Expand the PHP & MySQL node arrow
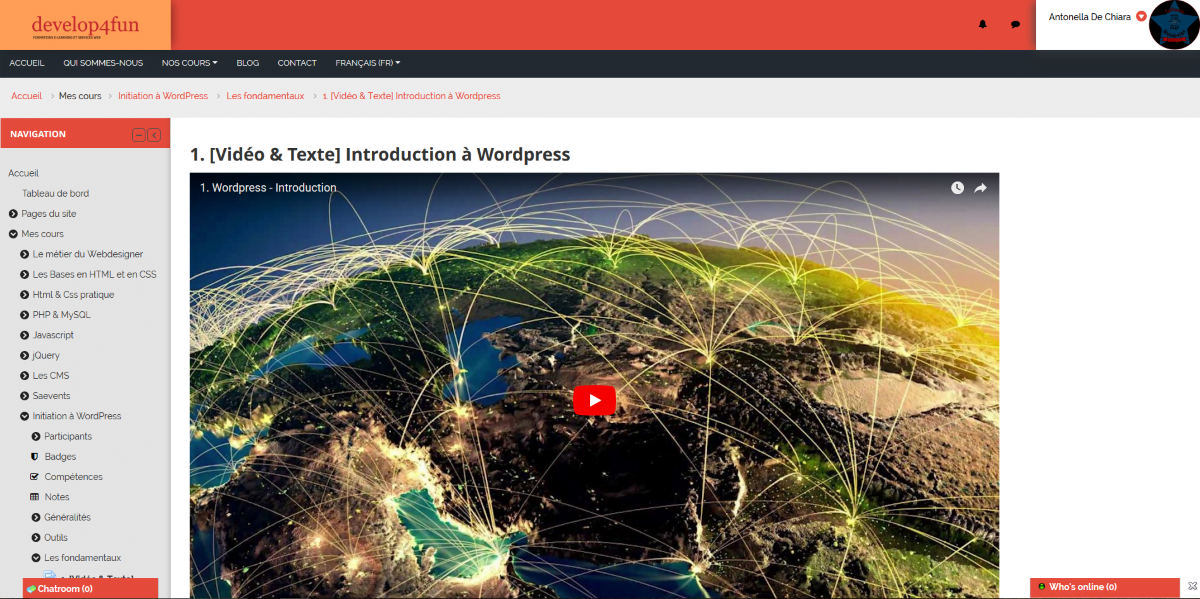This screenshot has width=1200, height=599. [24, 315]
